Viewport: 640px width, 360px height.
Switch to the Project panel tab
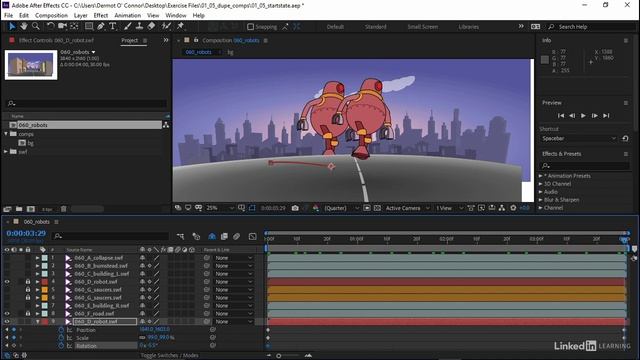[x=130, y=40]
